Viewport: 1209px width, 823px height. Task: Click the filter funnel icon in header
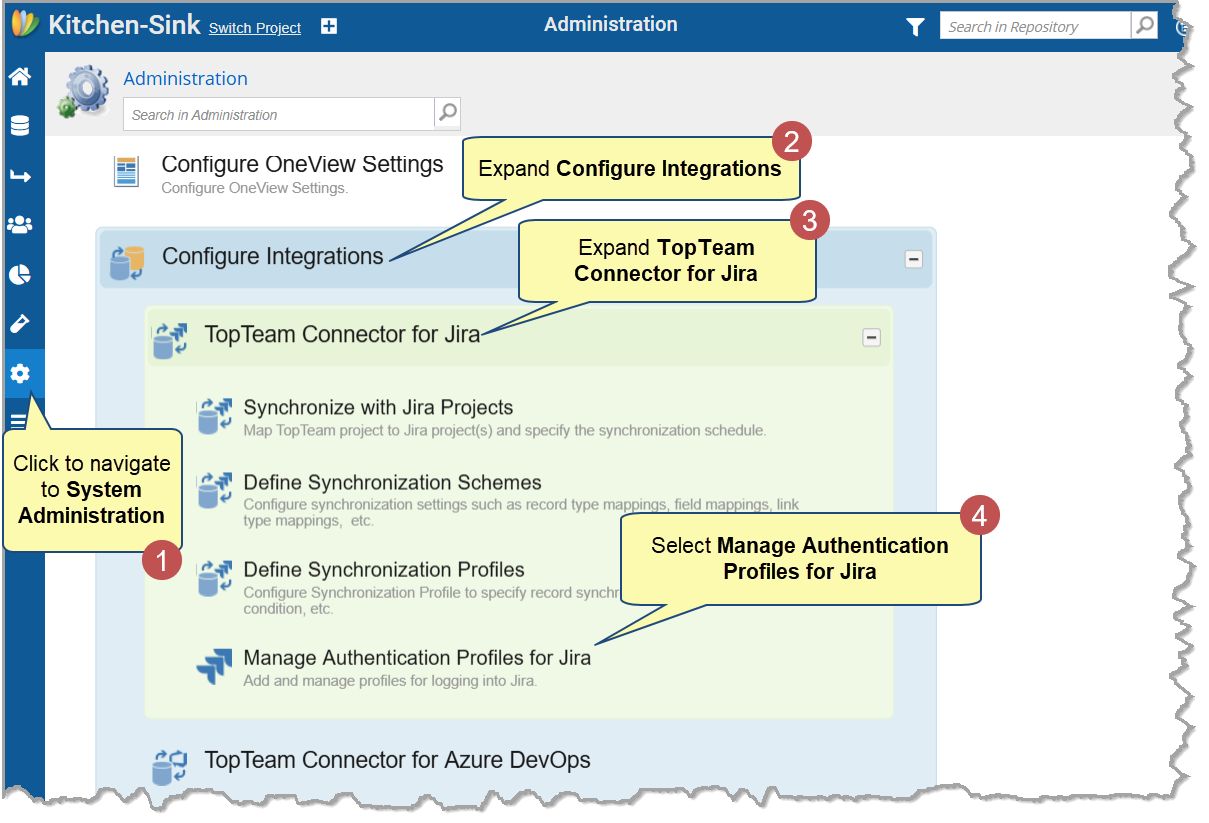coord(915,27)
